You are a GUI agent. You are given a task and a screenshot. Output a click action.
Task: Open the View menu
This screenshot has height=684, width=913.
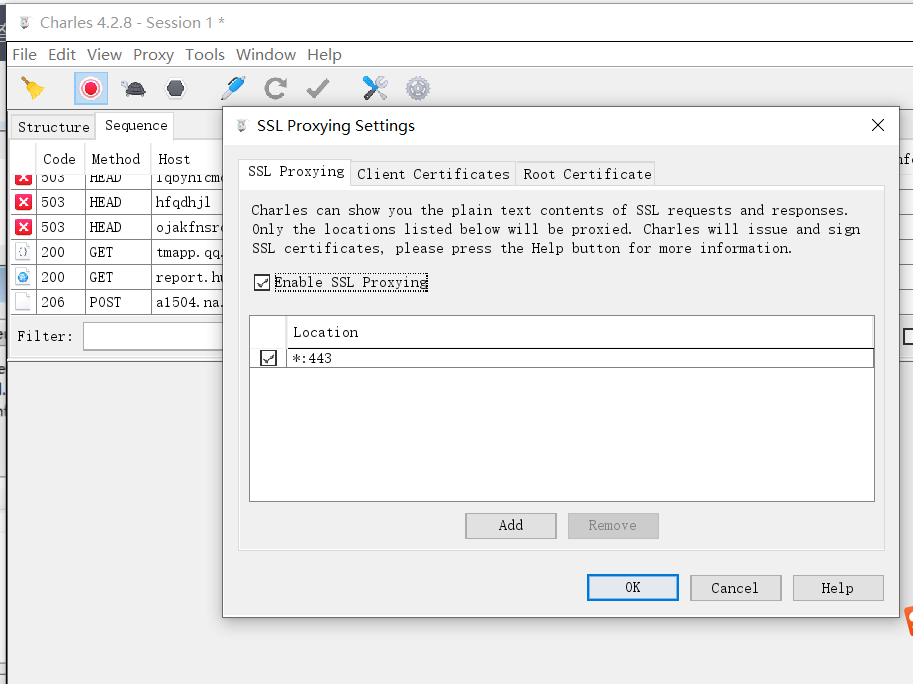[104, 55]
